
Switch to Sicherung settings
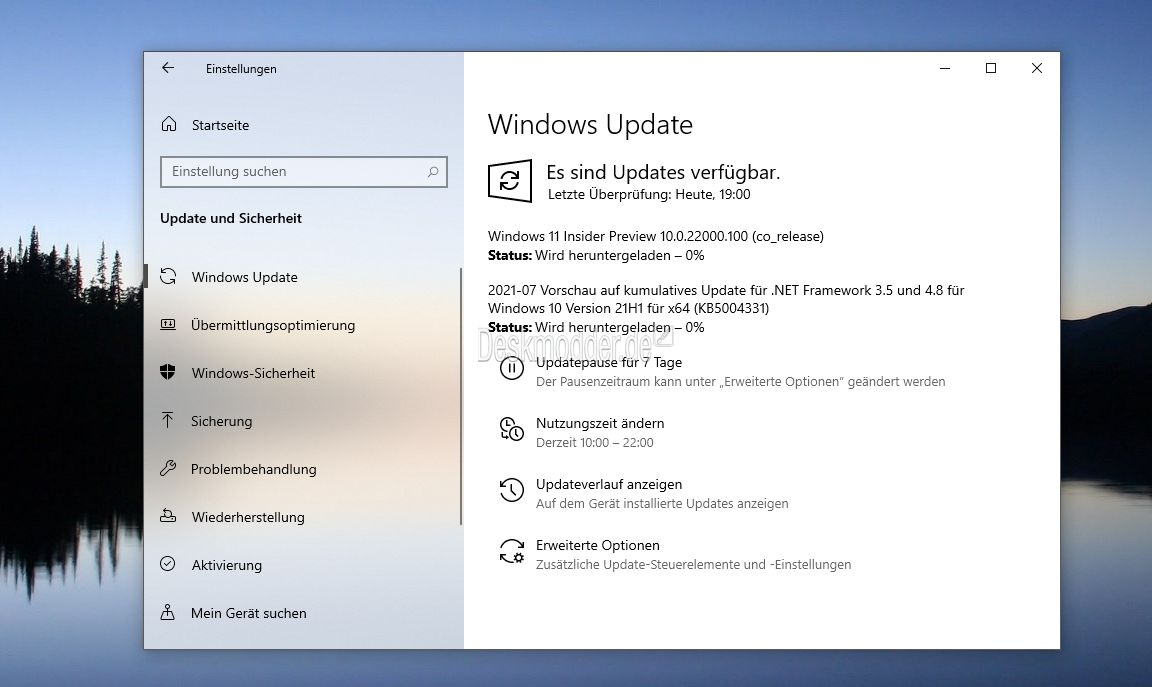pos(221,421)
